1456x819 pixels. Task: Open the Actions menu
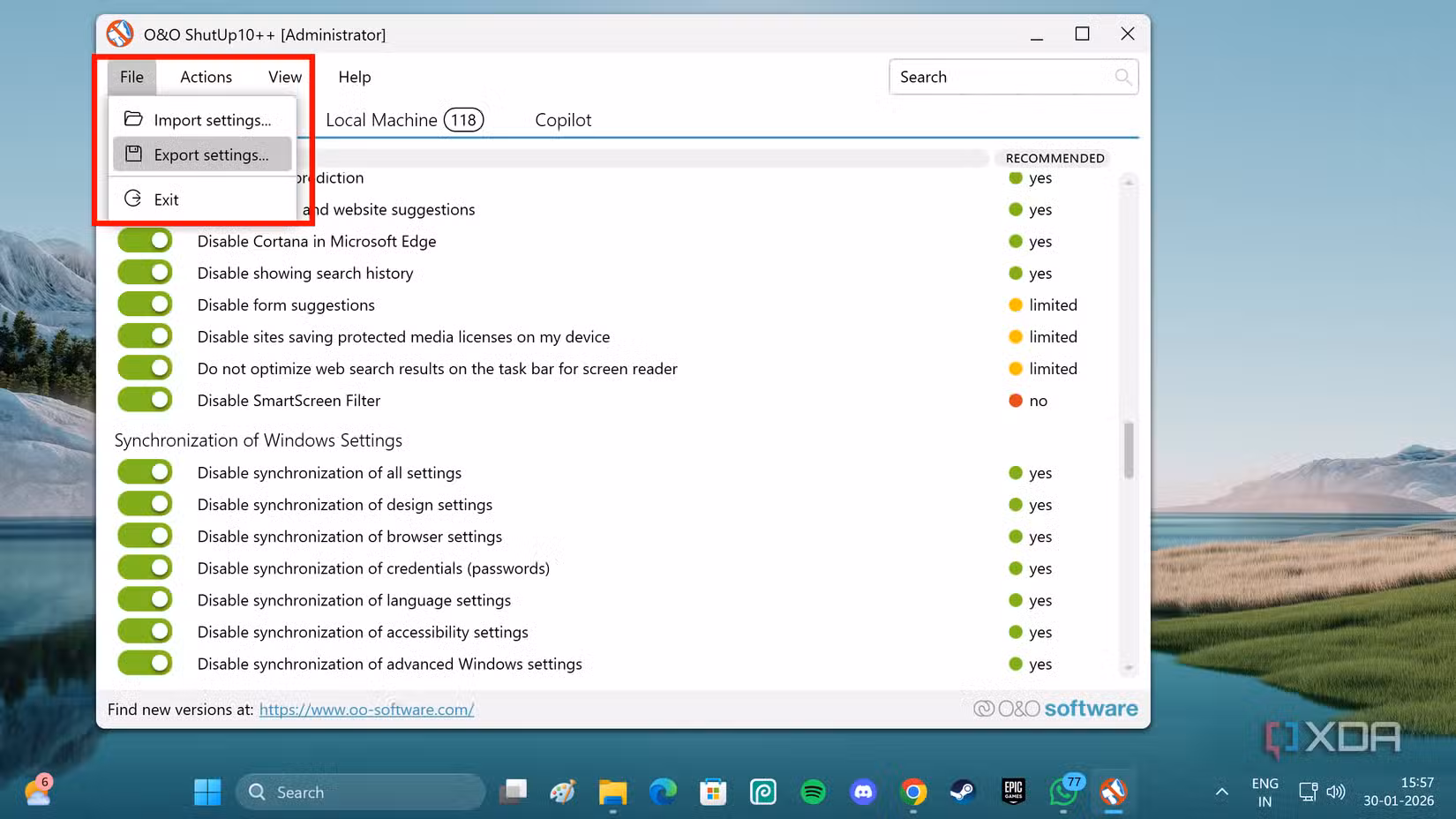[x=206, y=77]
